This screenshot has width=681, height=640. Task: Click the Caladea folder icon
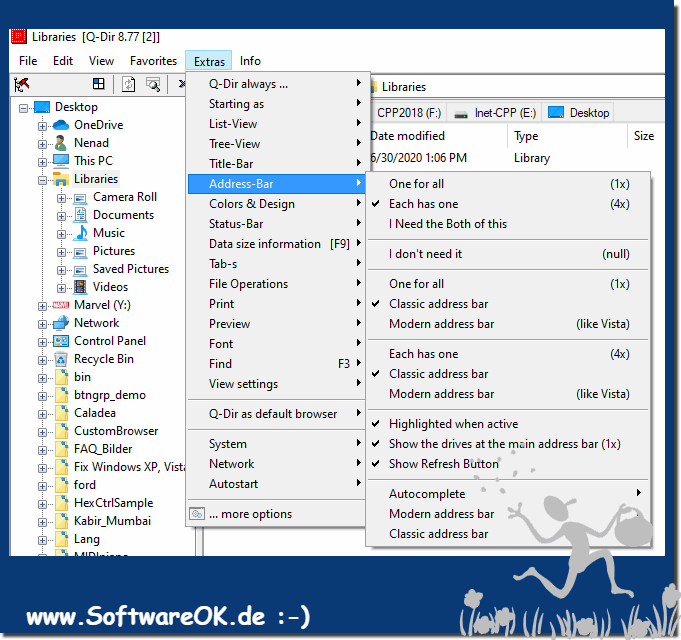[62, 412]
